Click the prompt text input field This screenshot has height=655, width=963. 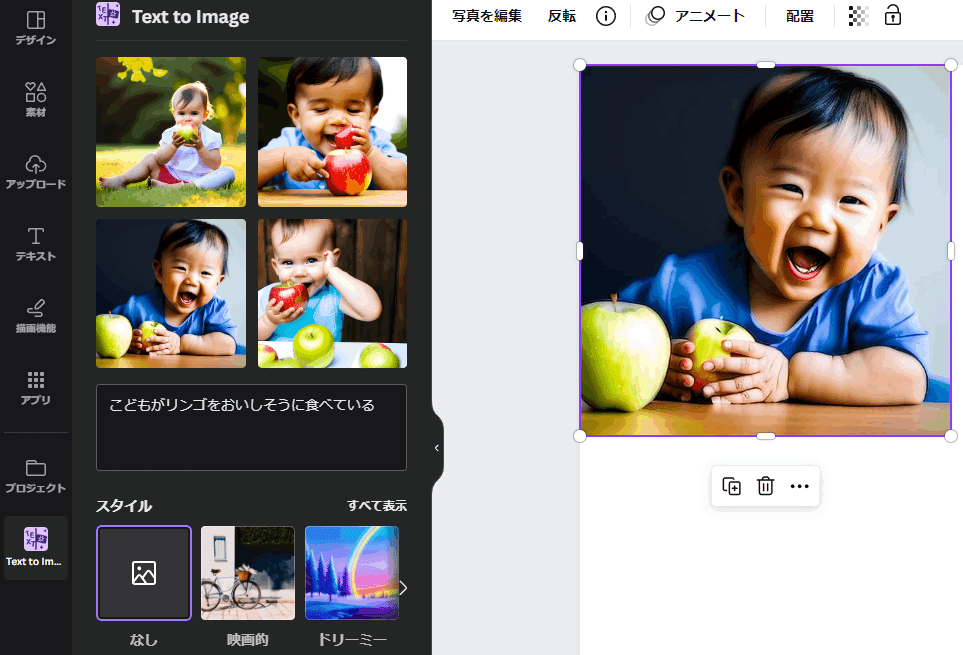(251, 427)
